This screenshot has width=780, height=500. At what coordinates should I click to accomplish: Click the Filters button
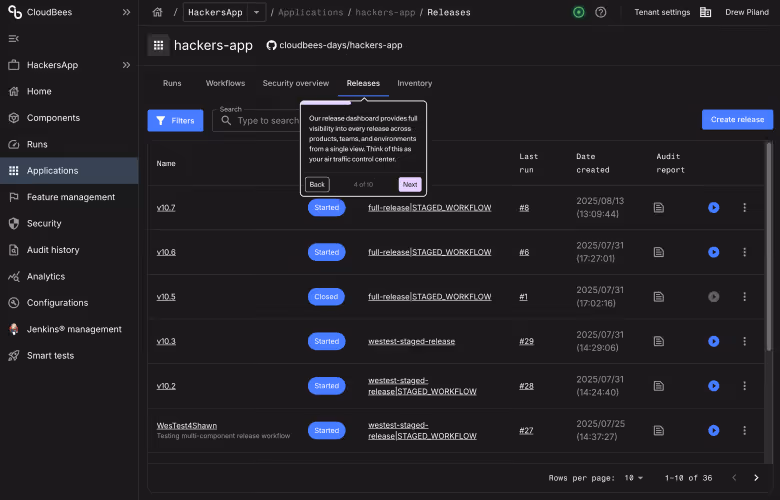pyautogui.click(x=175, y=120)
